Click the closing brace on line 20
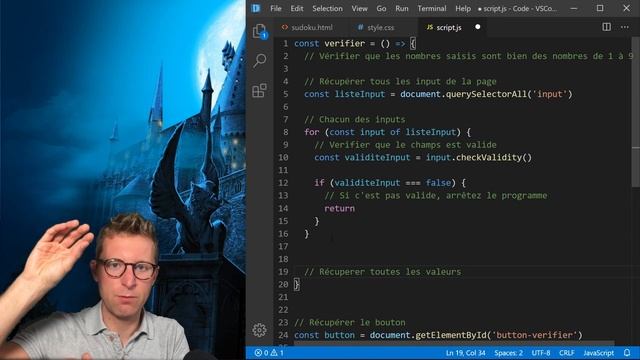 pyautogui.click(x=296, y=284)
